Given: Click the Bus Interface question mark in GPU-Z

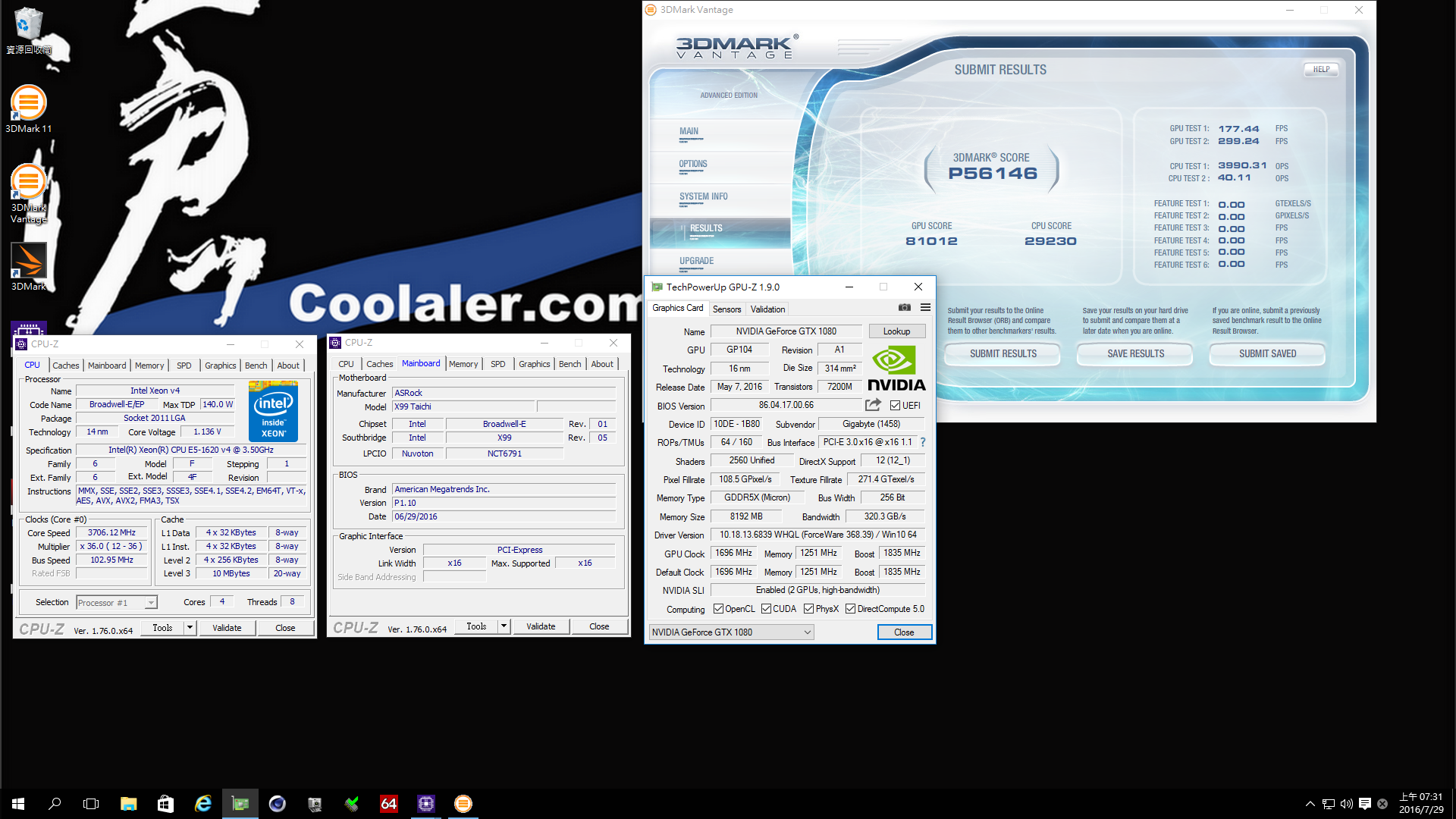Looking at the screenshot, I should (x=923, y=442).
